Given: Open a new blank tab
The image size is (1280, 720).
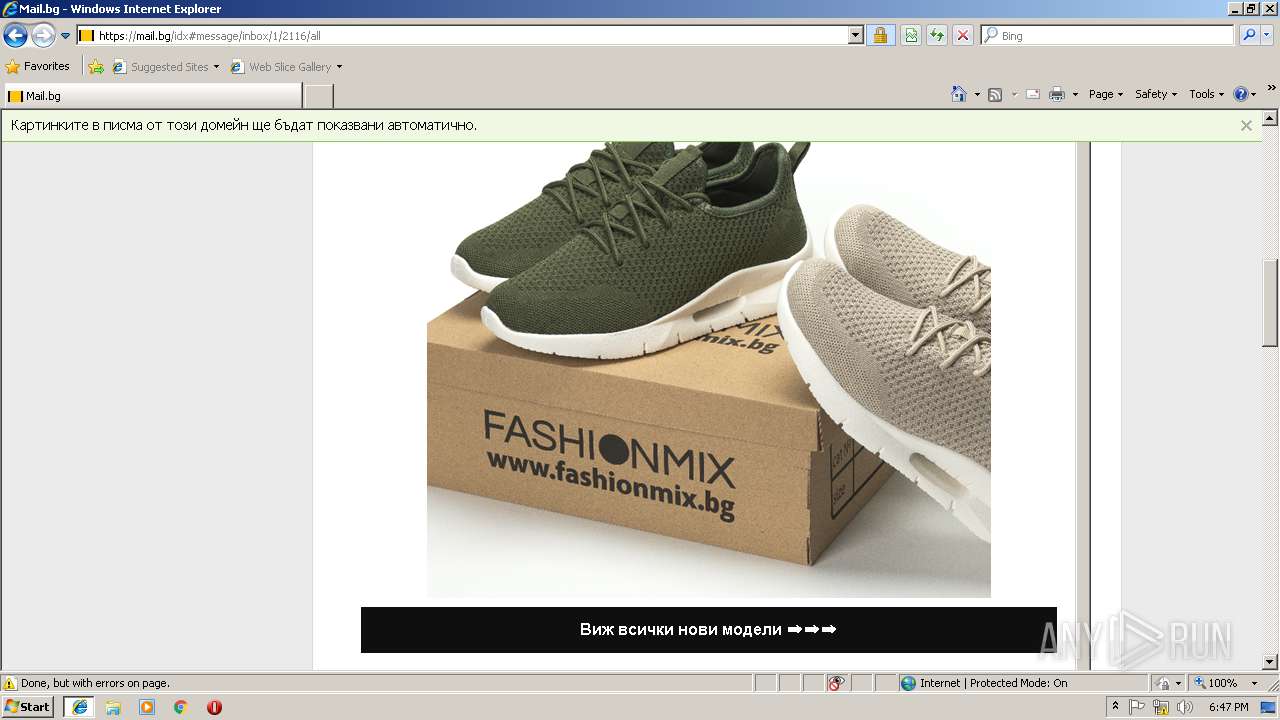Looking at the screenshot, I should point(318,96).
